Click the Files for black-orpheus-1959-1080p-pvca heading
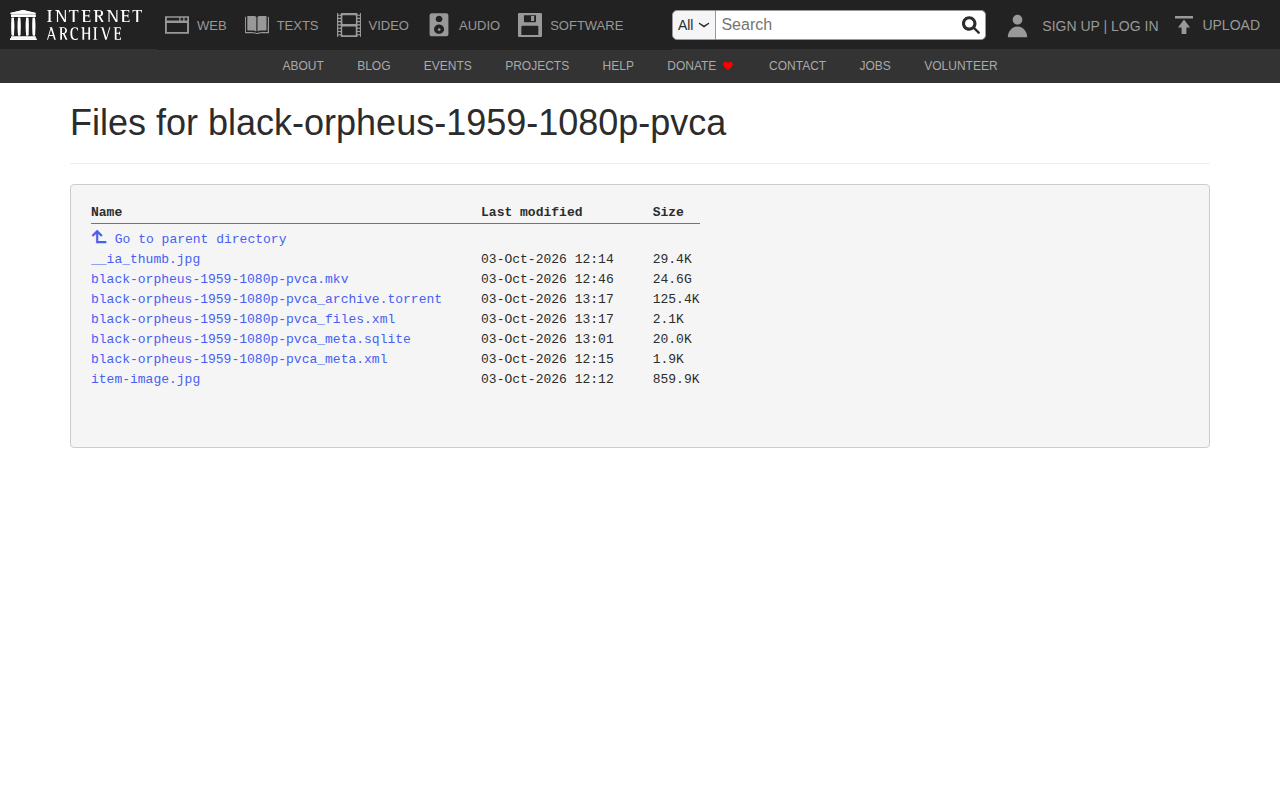 click(x=398, y=123)
